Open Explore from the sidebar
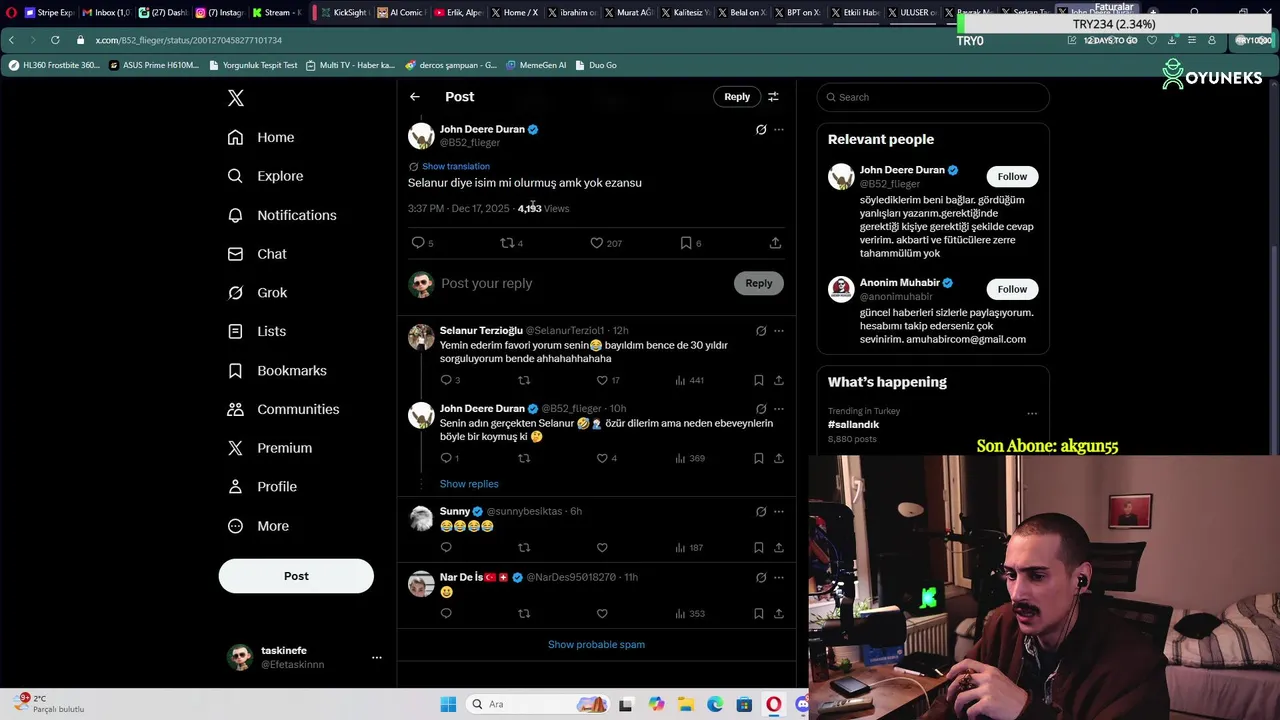1280x720 pixels. click(x=265, y=176)
